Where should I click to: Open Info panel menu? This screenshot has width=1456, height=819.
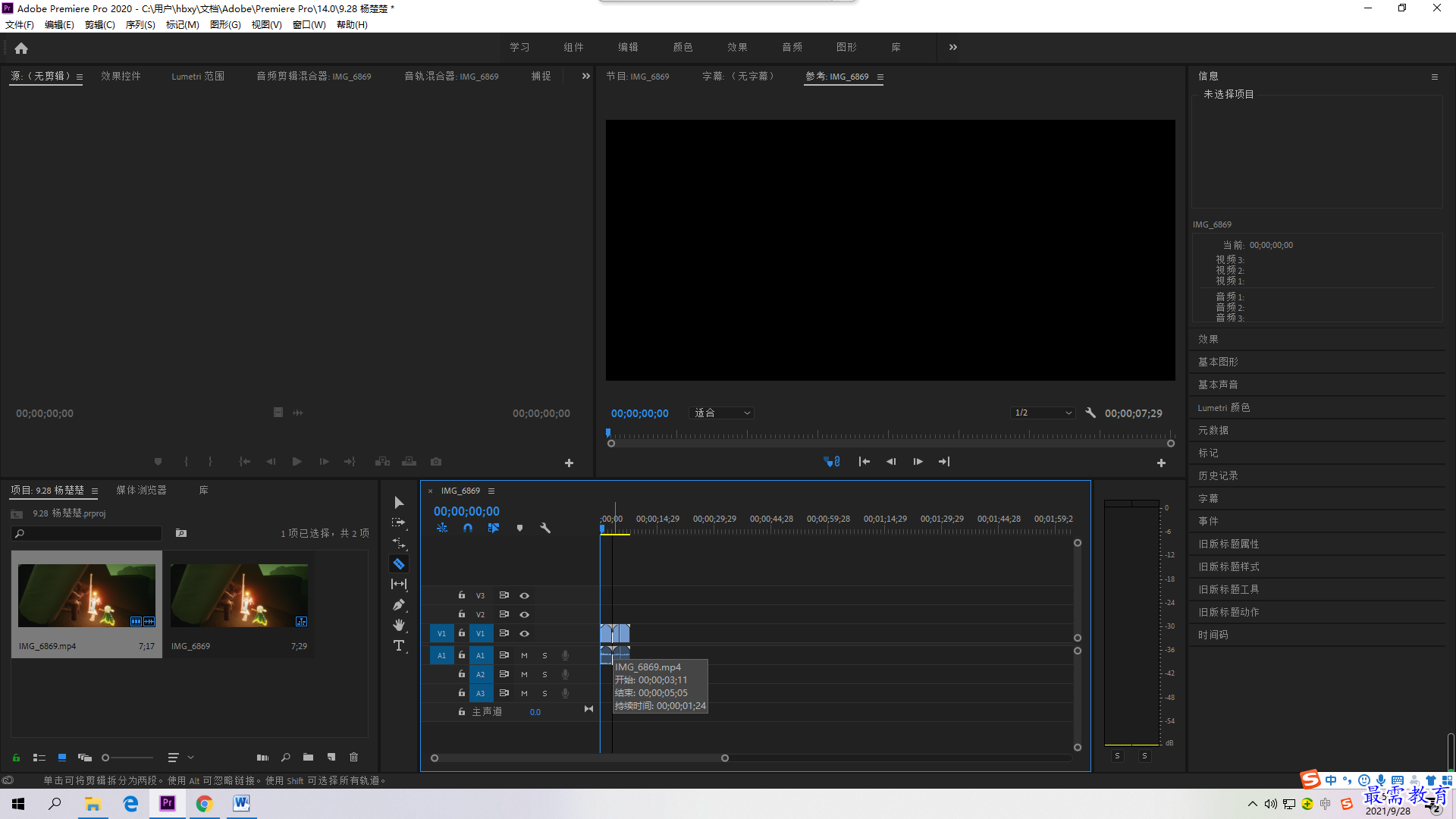coord(1434,77)
